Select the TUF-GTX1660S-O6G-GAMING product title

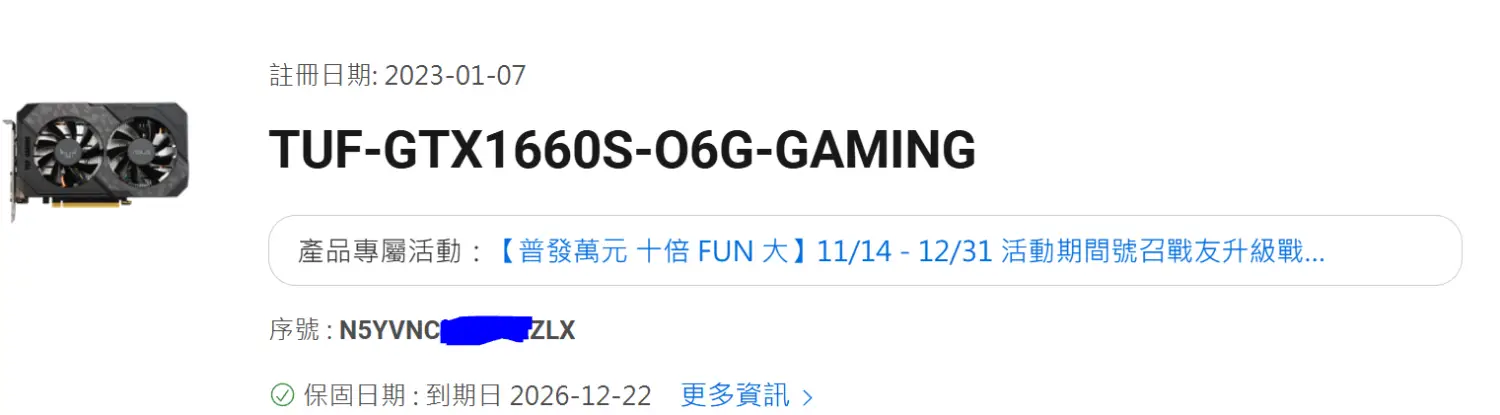tap(622, 149)
